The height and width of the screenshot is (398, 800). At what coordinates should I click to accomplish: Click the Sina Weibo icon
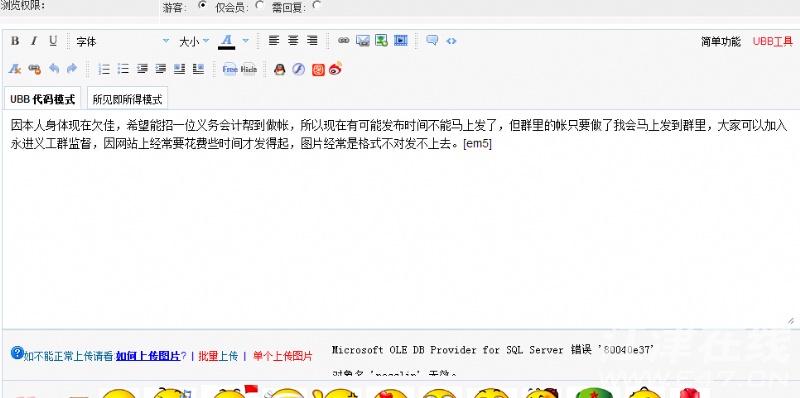click(x=335, y=68)
